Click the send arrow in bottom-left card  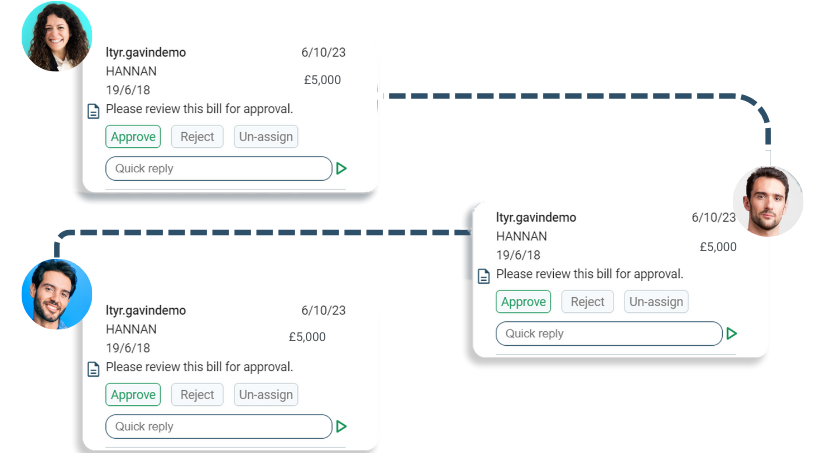click(x=342, y=427)
